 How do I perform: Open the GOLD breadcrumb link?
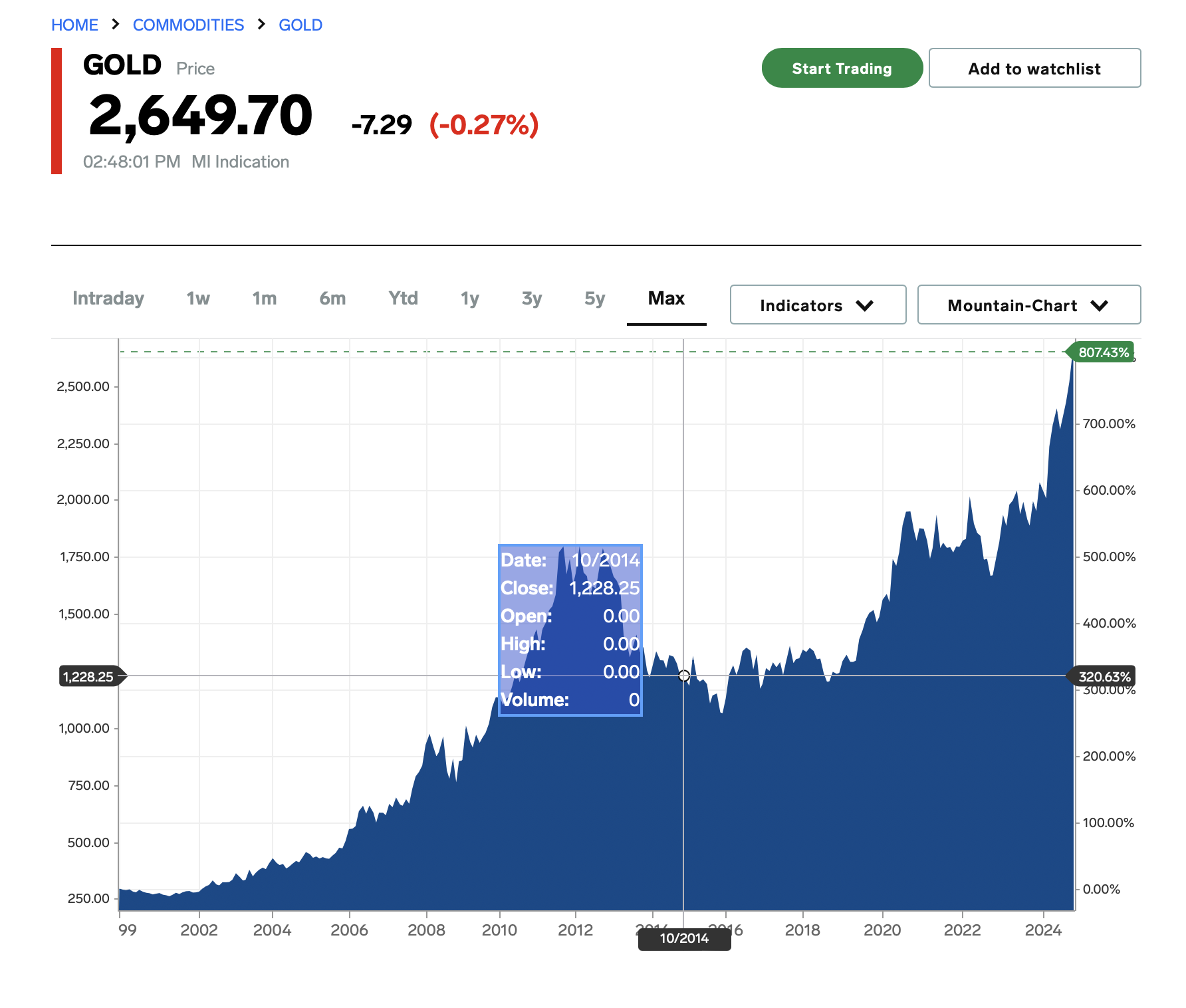click(300, 25)
